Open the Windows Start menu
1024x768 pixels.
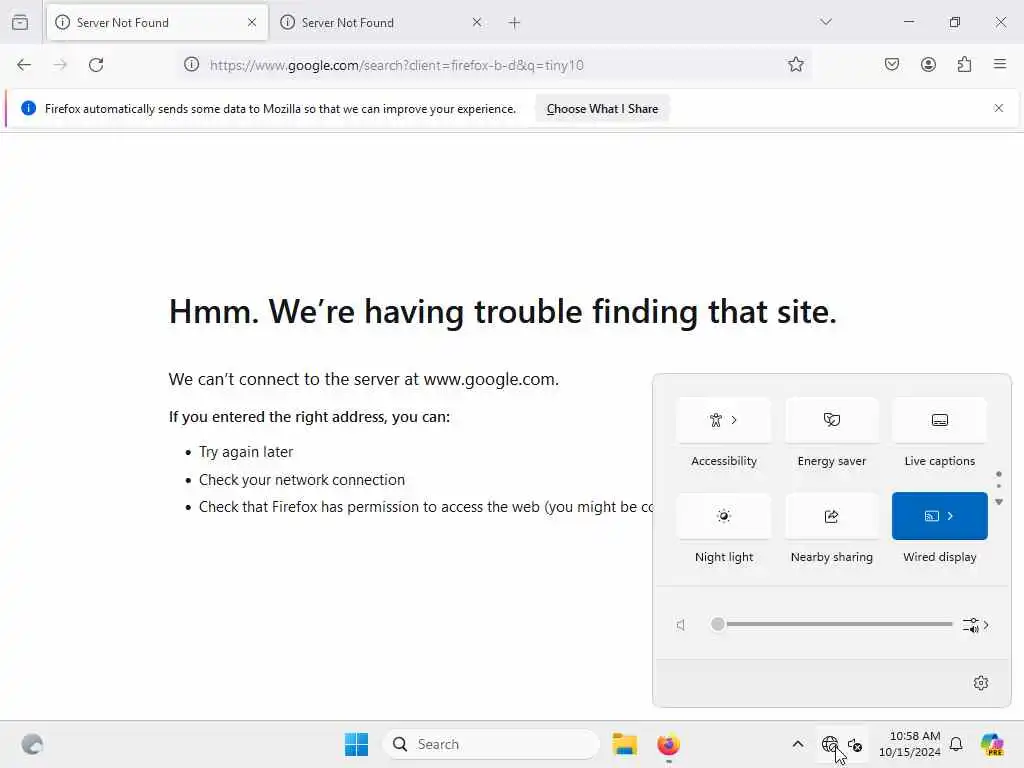(357, 744)
